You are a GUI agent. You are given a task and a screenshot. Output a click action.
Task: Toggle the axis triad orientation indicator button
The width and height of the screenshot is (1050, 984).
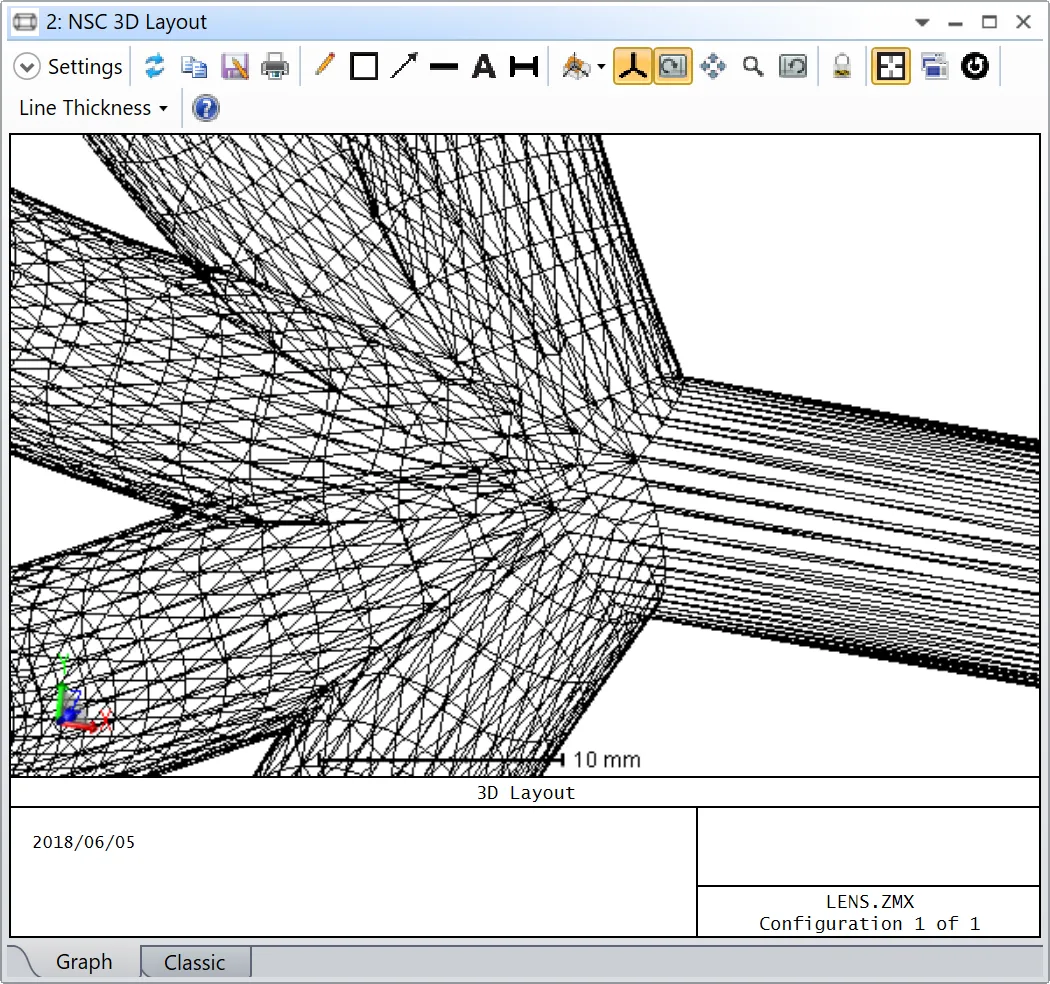click(633, 66)
